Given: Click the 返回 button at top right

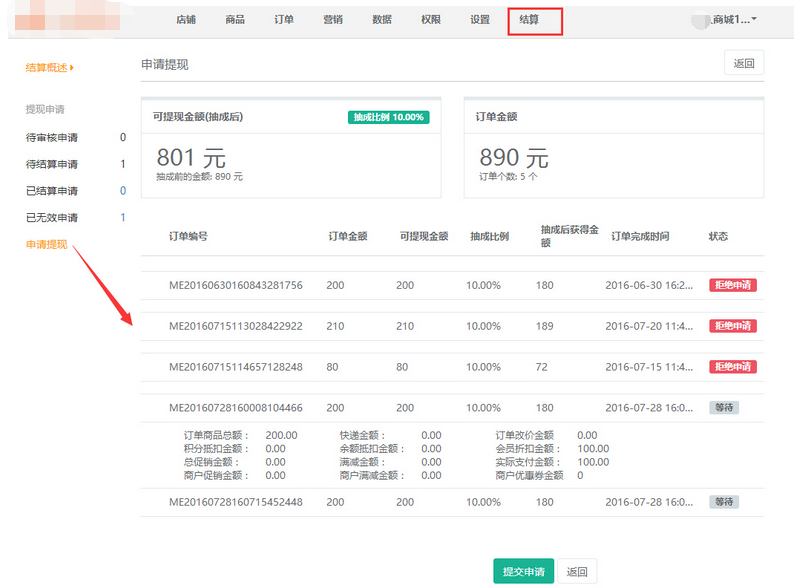Looking at the screenshot, I should click(x=743, y=64).
